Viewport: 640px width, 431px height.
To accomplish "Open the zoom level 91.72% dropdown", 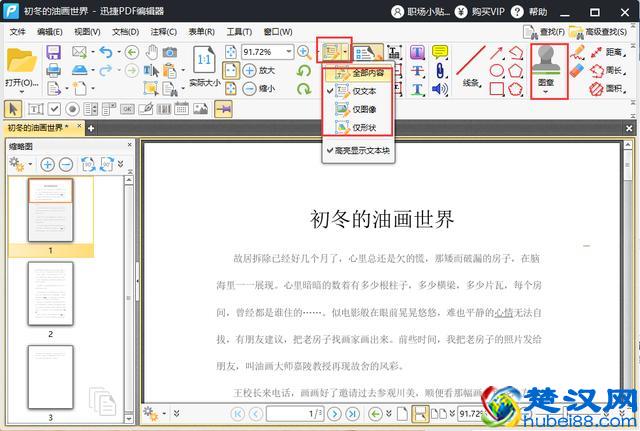I will (x=289, y=52).
